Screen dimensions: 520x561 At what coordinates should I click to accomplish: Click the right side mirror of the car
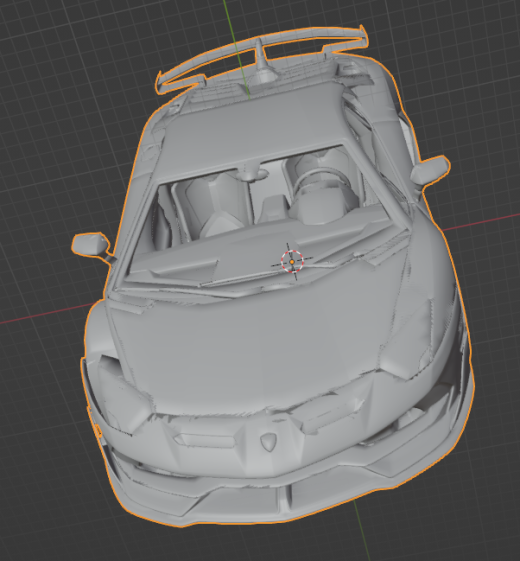point(429,170)
